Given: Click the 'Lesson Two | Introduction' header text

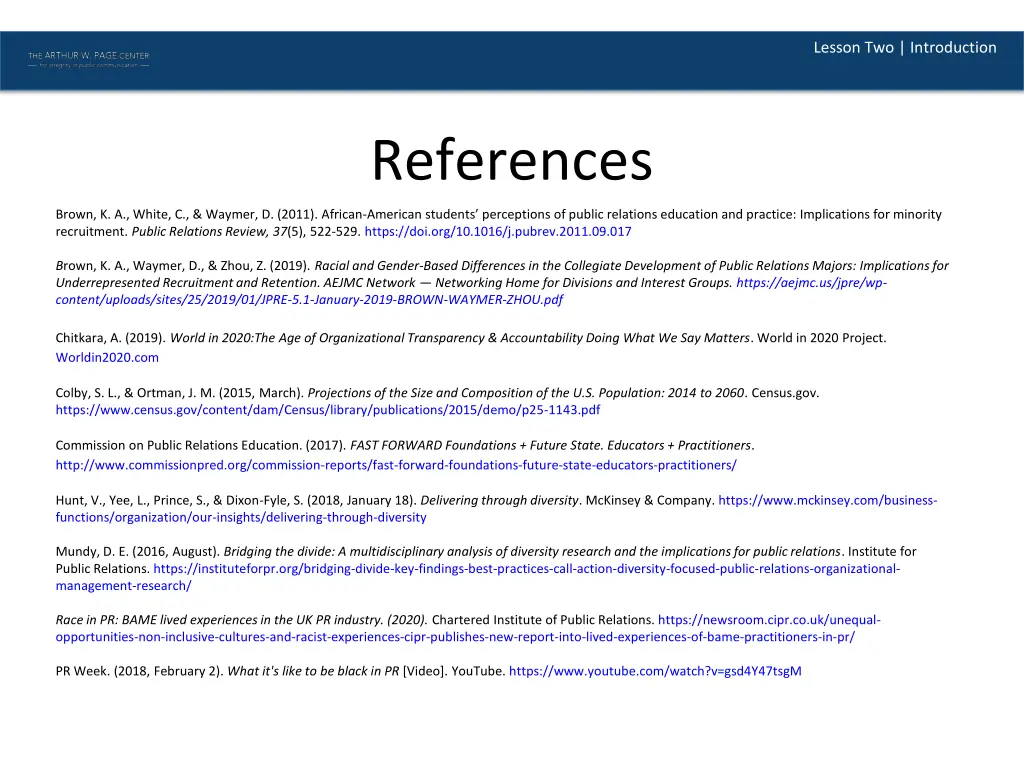Looking at the screenshot, I should pos(904,48).
